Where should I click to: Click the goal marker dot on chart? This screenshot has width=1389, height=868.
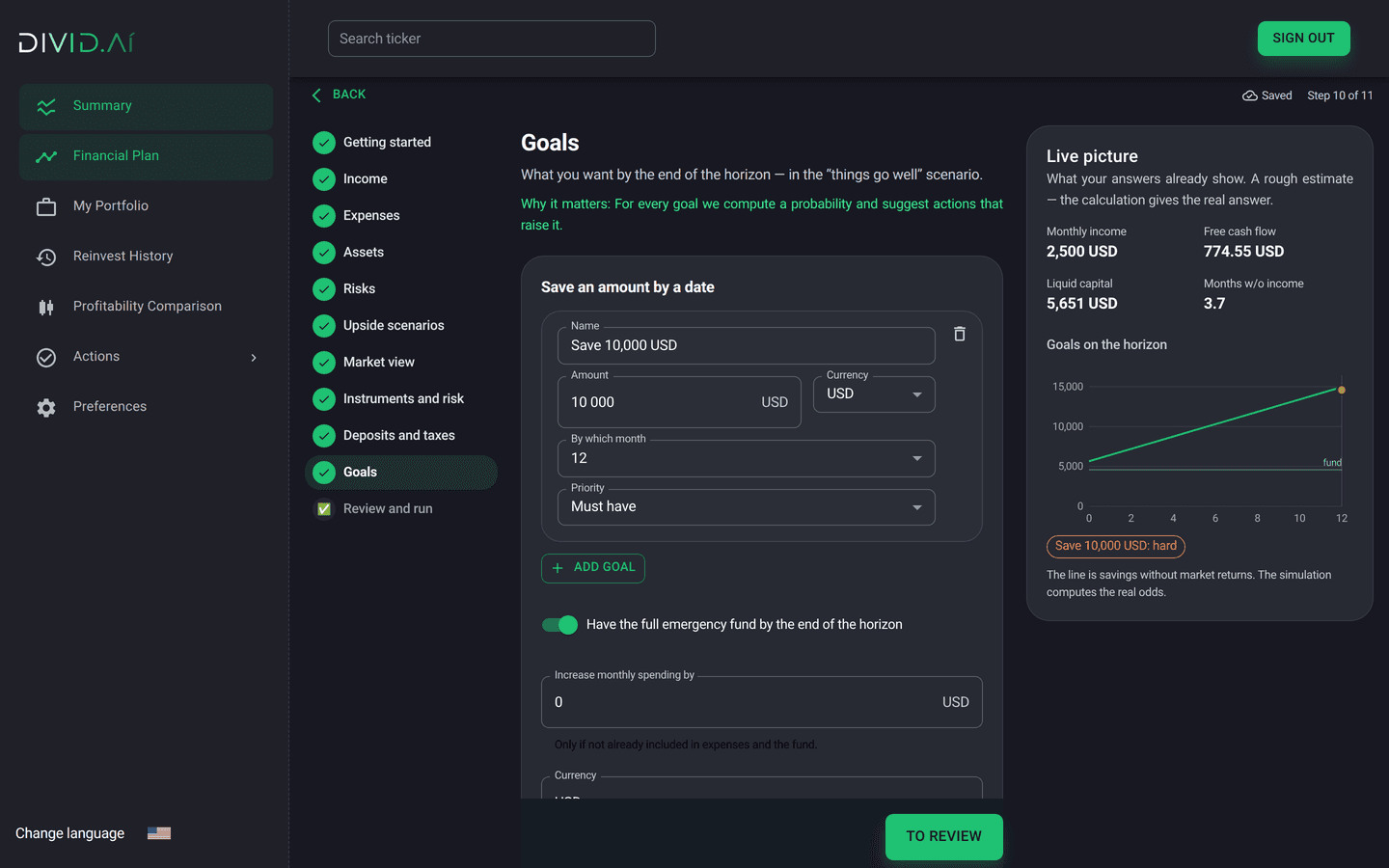click(x=1342, y=390)
